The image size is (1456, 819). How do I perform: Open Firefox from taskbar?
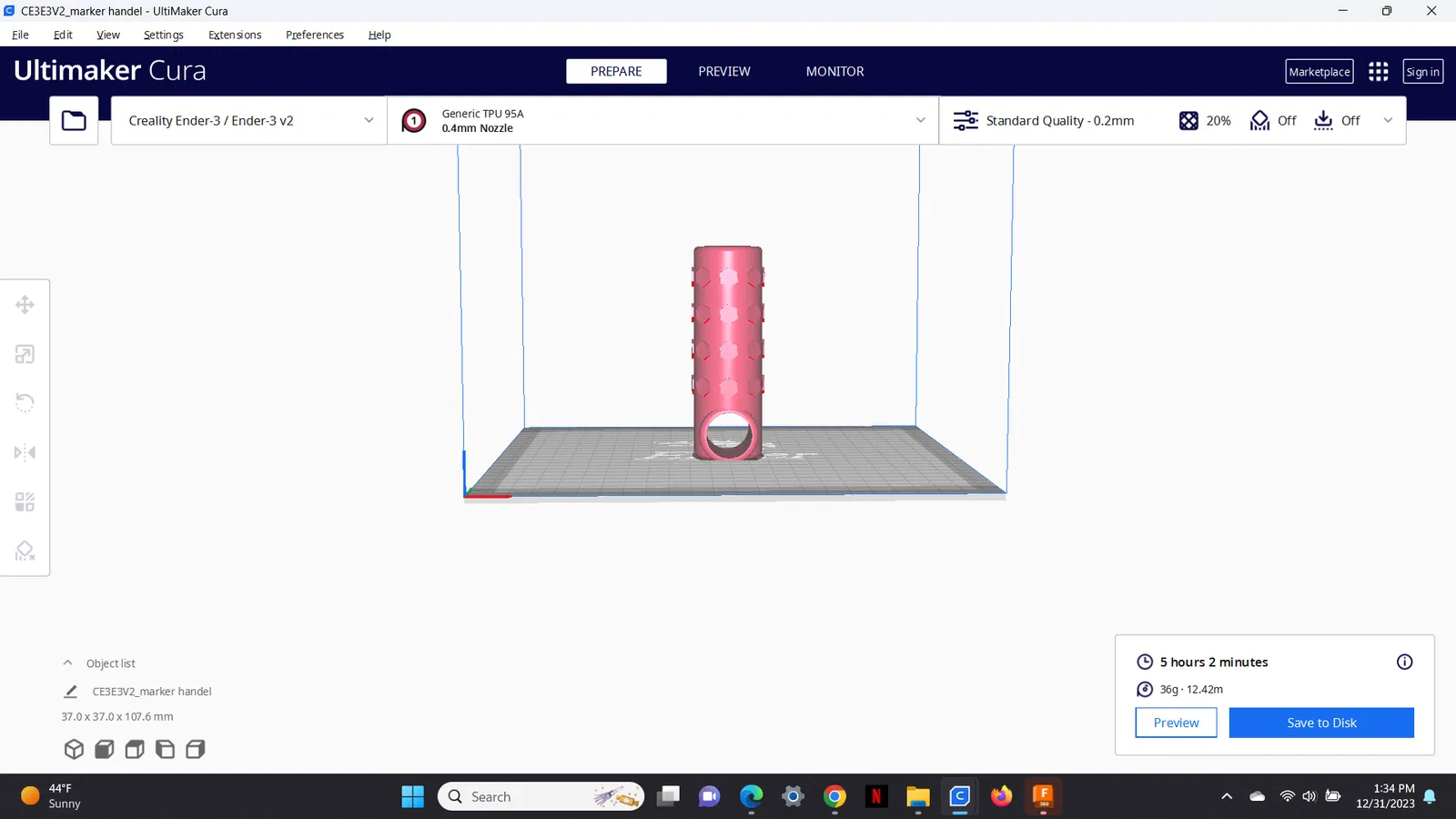pos(1001,796)
